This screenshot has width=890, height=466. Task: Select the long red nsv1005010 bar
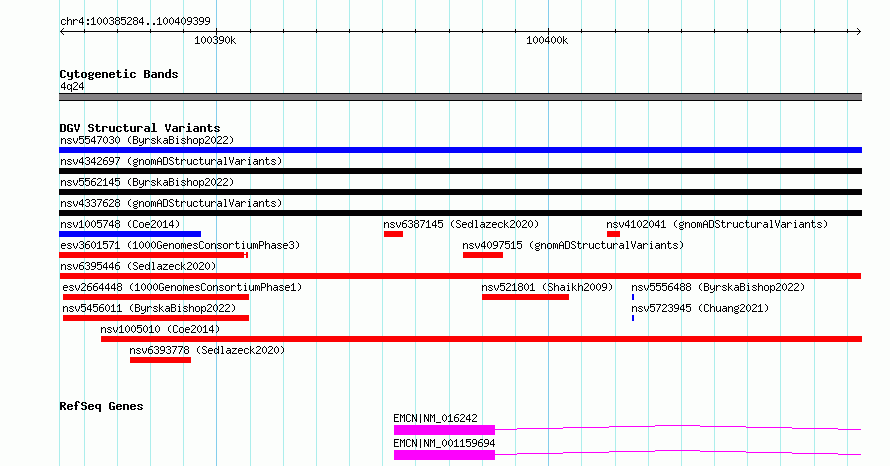[481, 339]
